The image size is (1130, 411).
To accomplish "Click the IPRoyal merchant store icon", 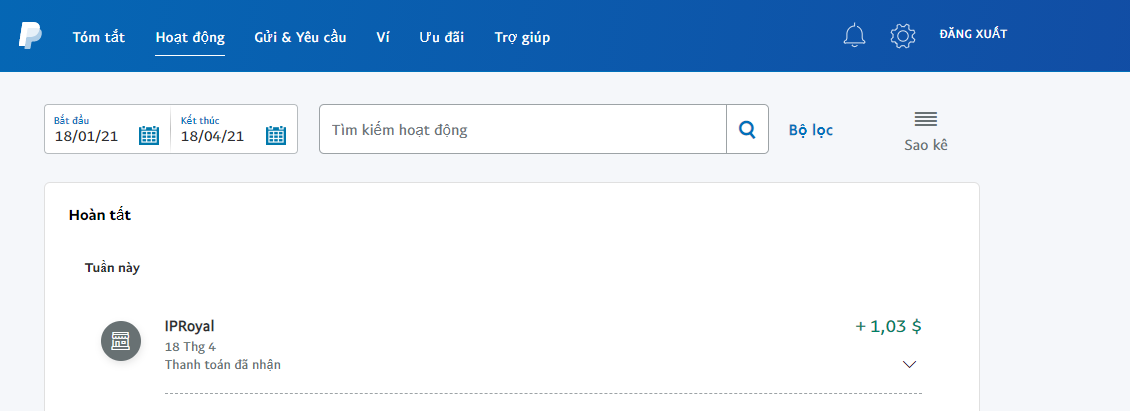I will 121,342.
